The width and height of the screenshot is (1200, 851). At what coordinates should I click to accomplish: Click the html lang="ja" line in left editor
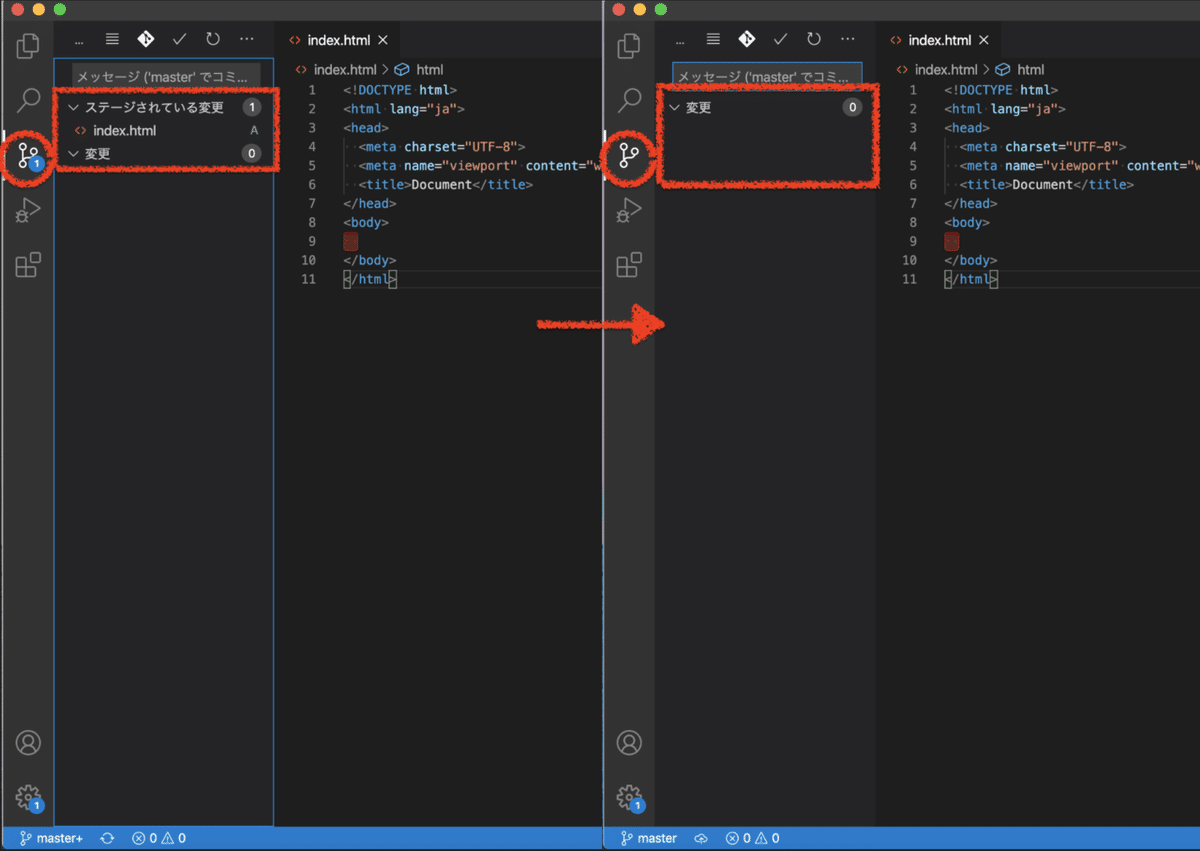tap(404, 109)
